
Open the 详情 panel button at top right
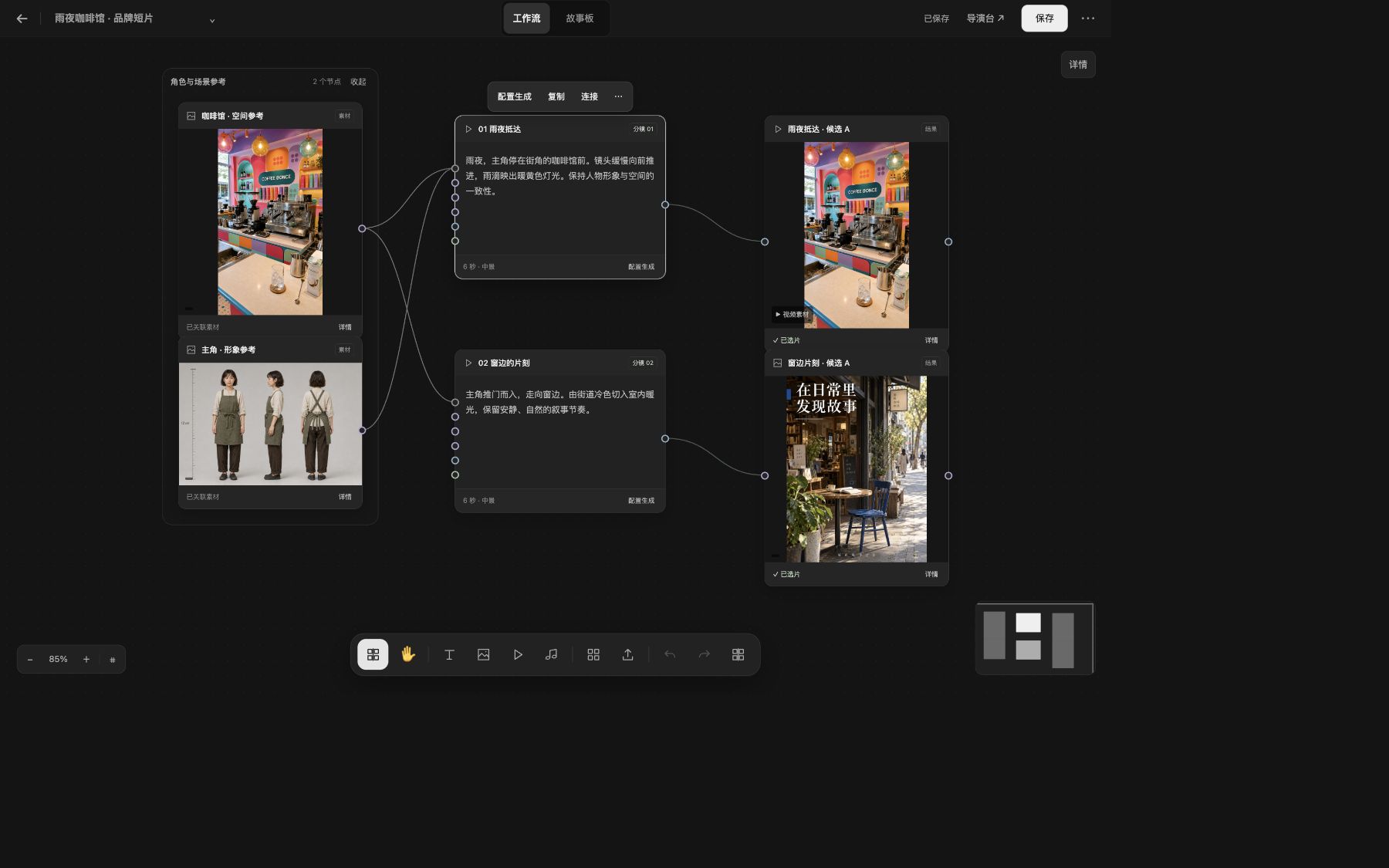(1078, 65)
